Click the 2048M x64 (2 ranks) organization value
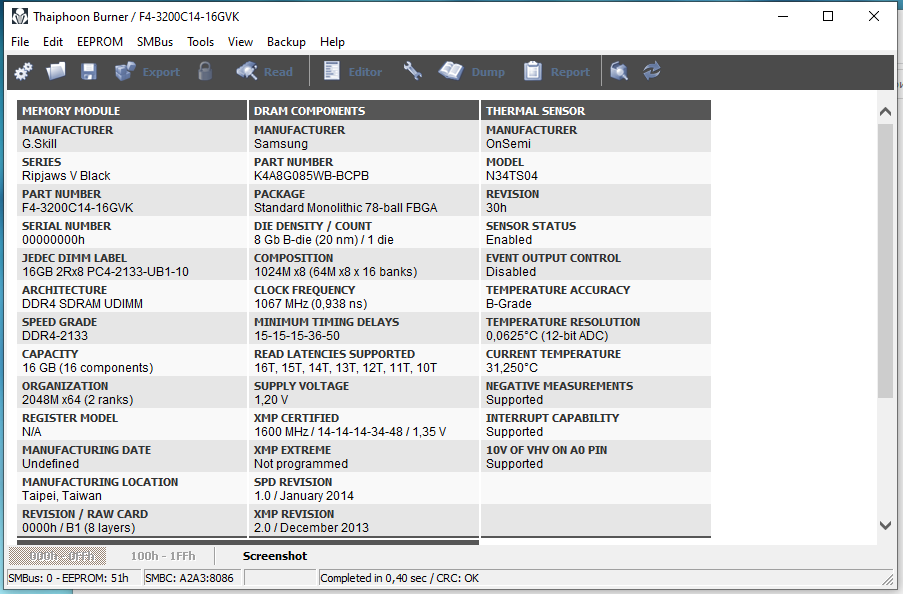 point(78,400)
